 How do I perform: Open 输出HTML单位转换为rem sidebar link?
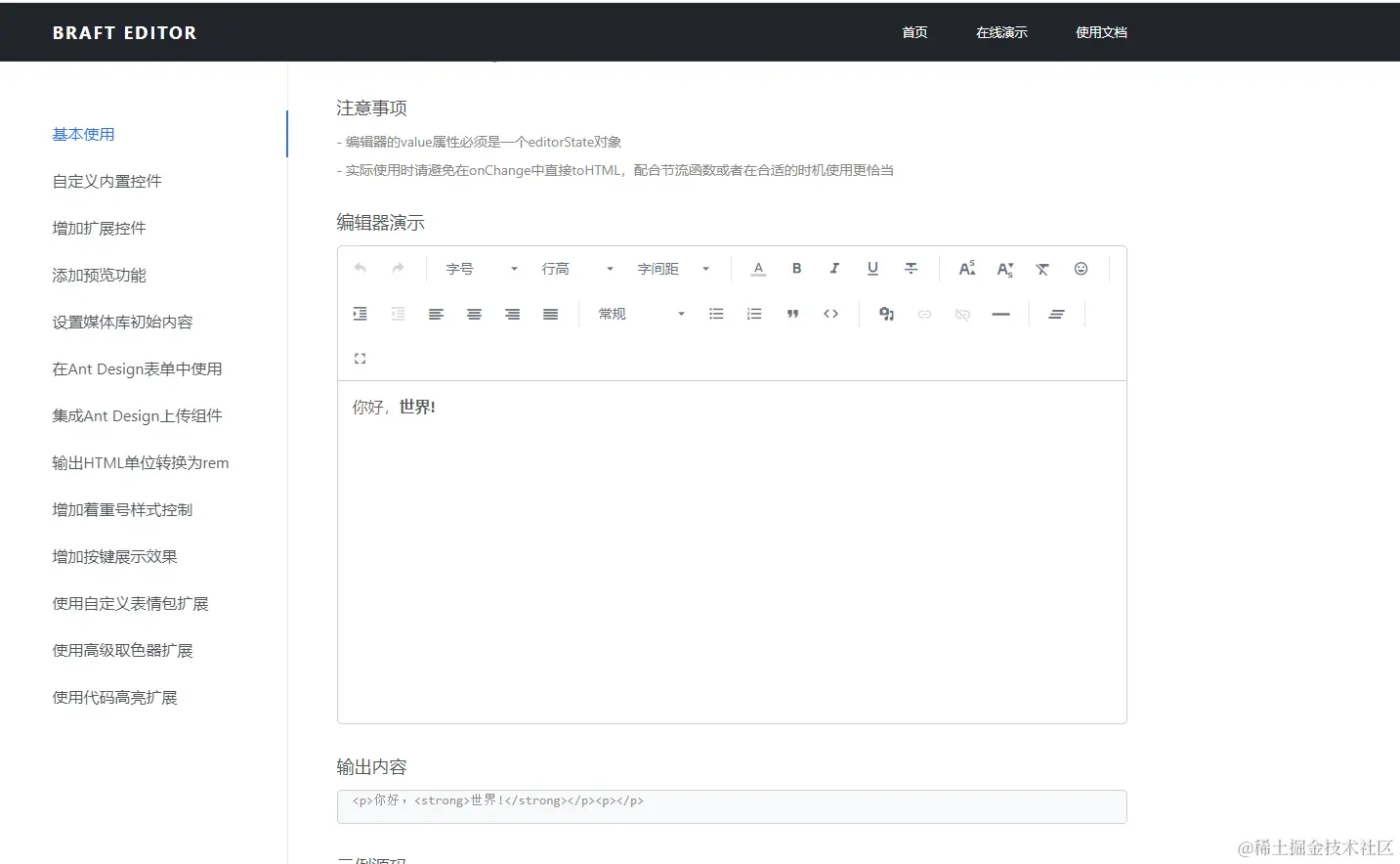(x=141, y=462)
